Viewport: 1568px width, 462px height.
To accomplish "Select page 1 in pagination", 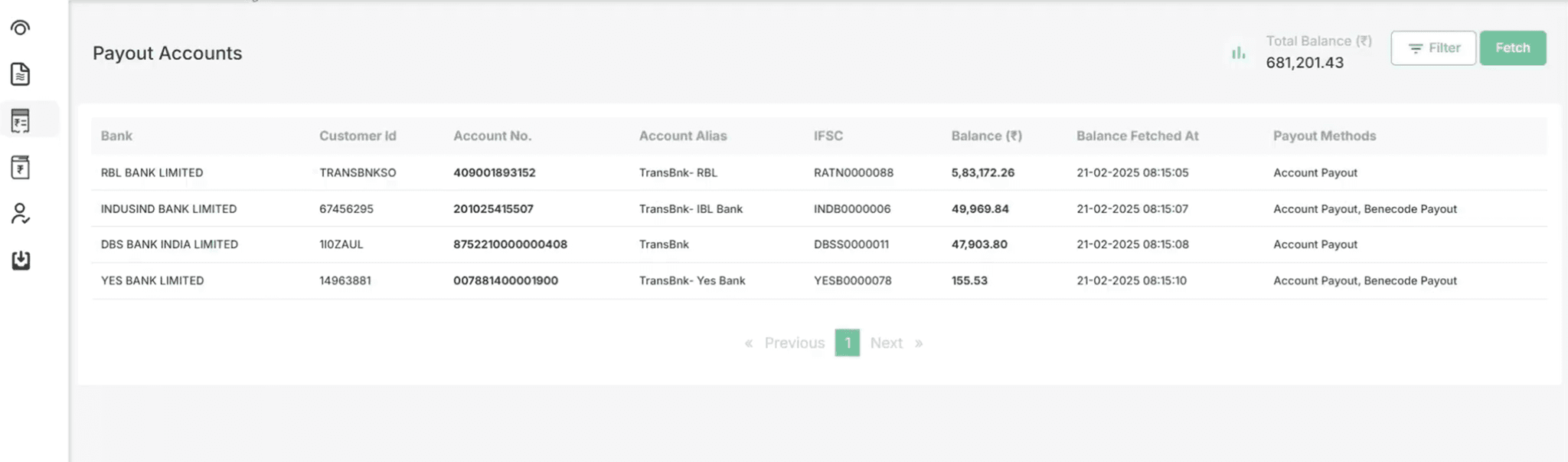I will click(x=847, y=343).
